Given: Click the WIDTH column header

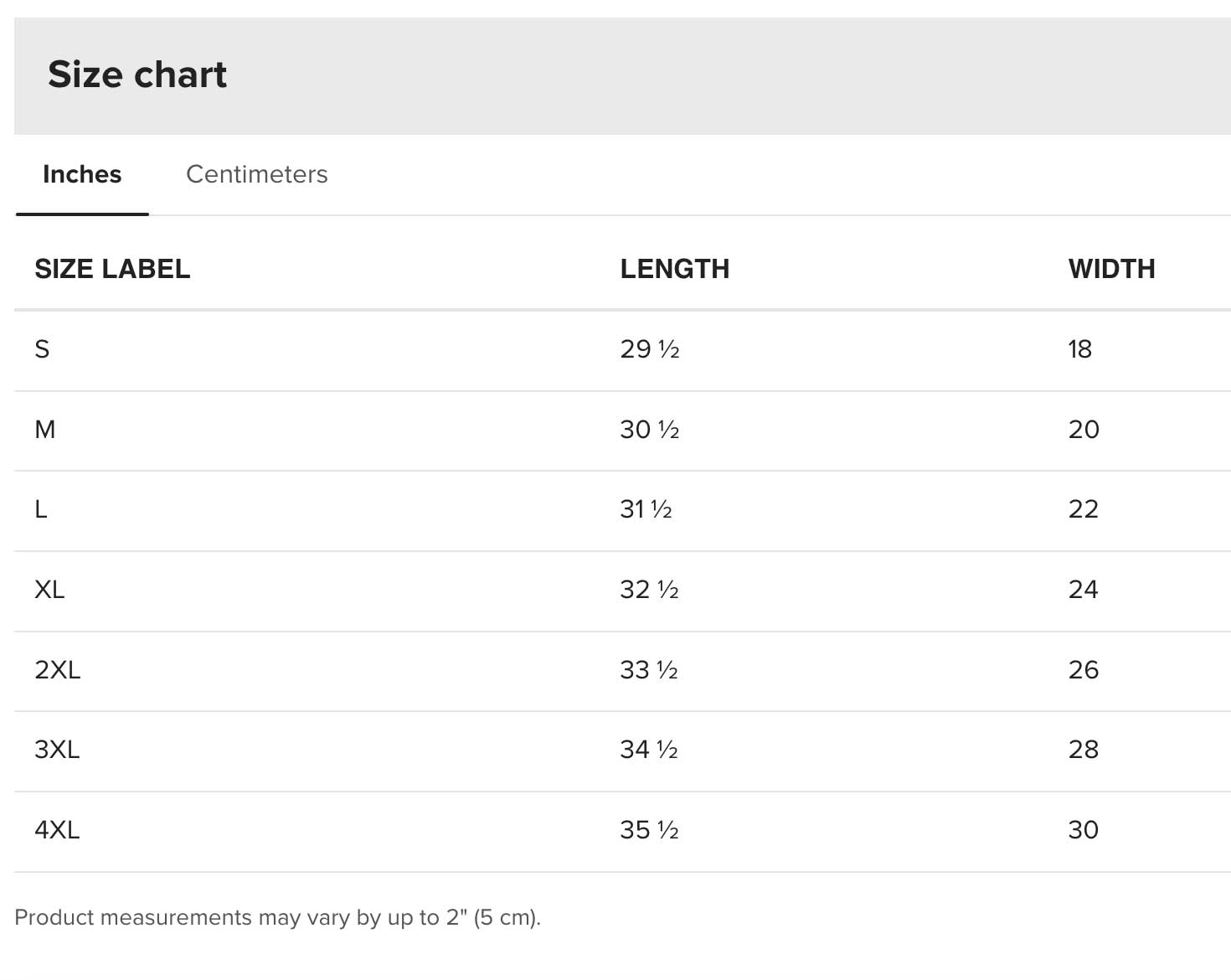Looking at the screenshot, I should pyautogui.click(x=1111, y=269).
